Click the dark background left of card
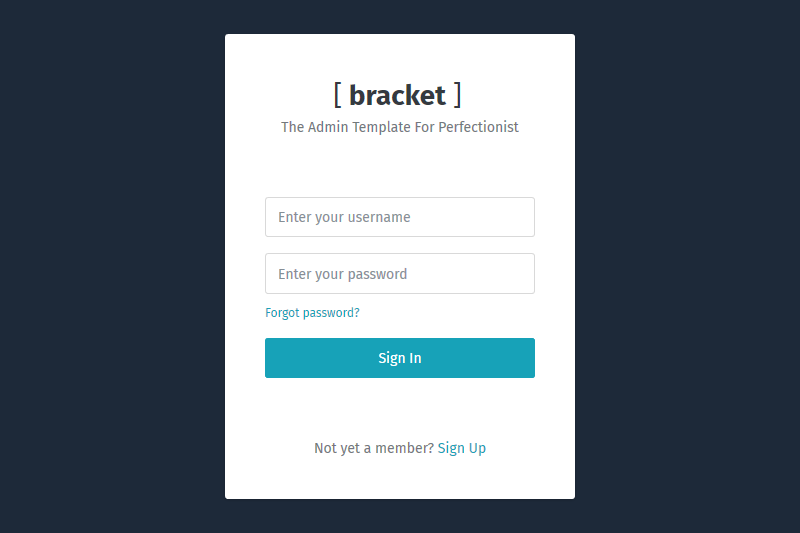Viewport: 800px width, 533px height. [110, 266]
